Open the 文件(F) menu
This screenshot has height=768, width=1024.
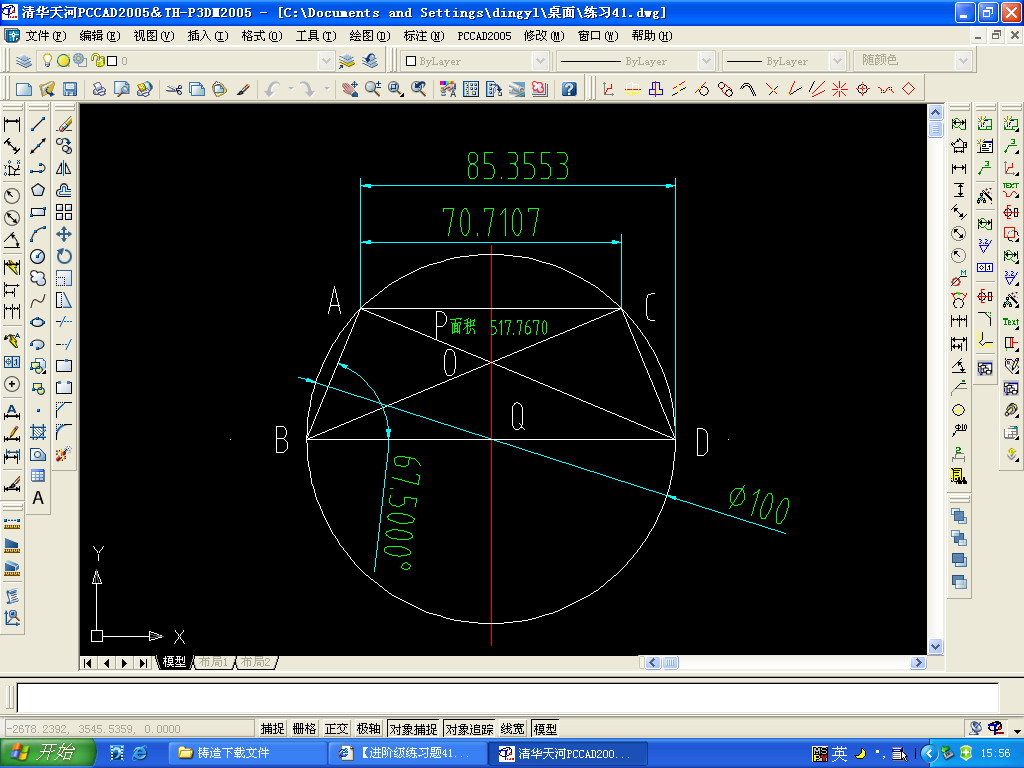[x=45, y=36]
